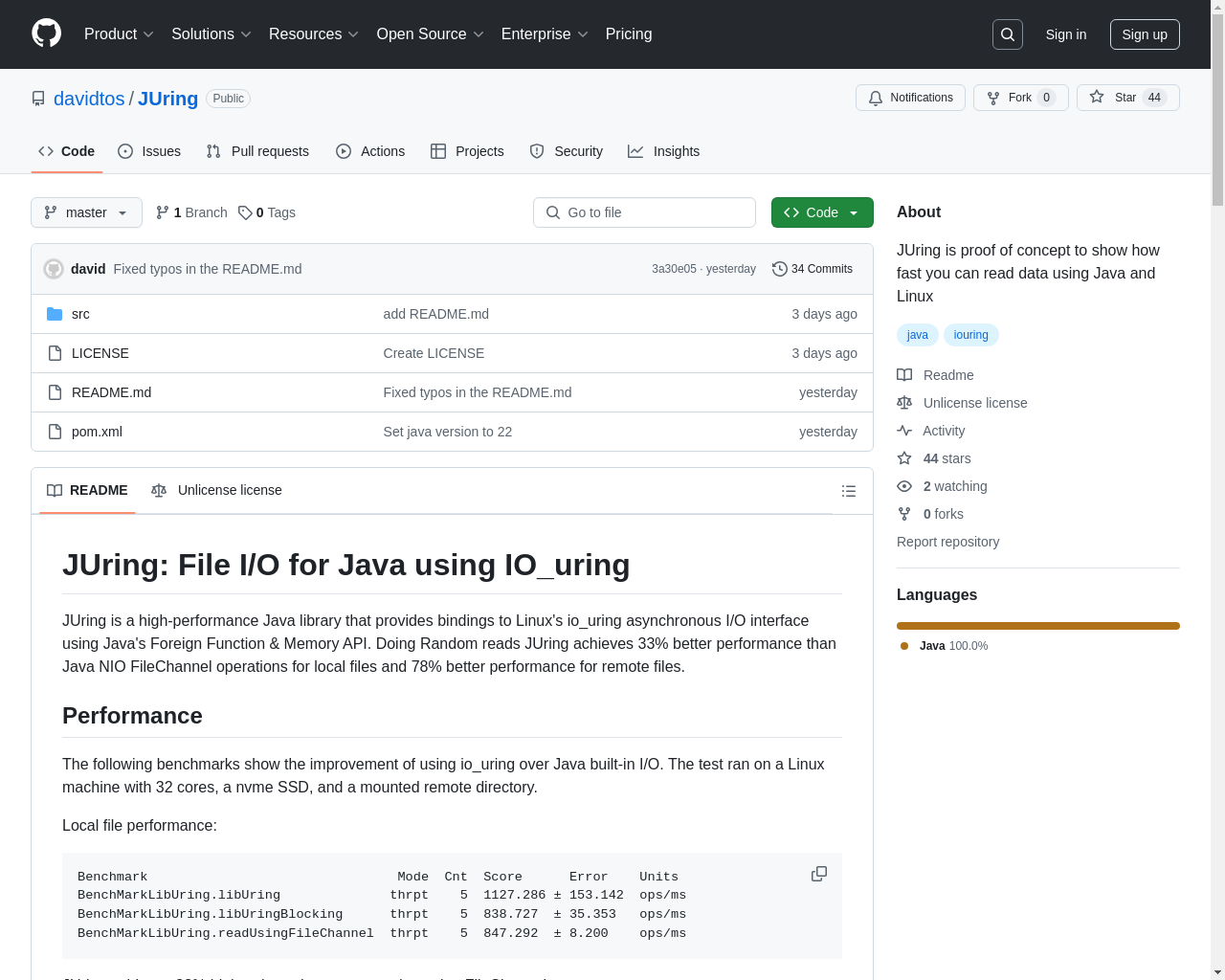This screenshot has width=1225, height=980.
Task: Click the repository book icon beside davidtos
Action: (38, 99)
